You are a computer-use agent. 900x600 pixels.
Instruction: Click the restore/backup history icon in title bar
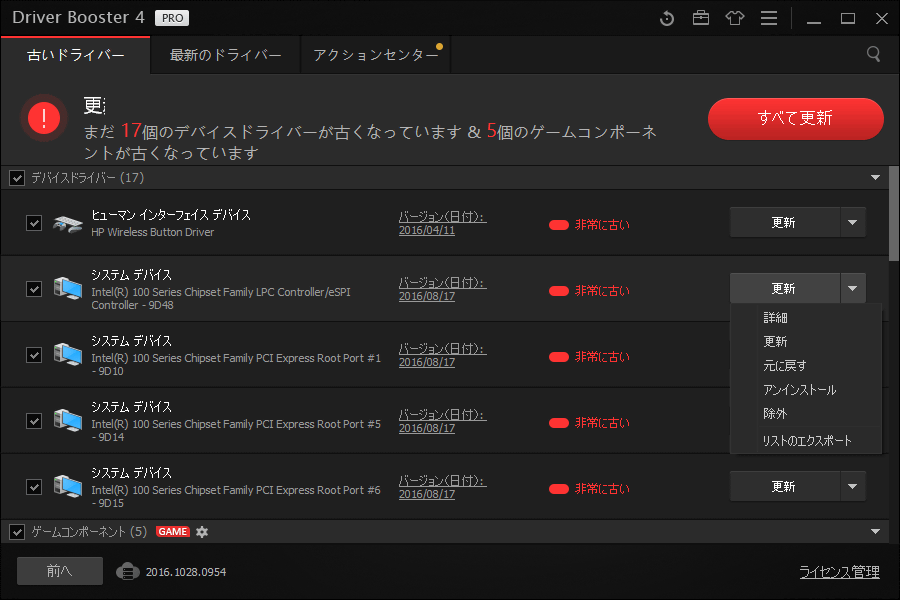(666, 18)
